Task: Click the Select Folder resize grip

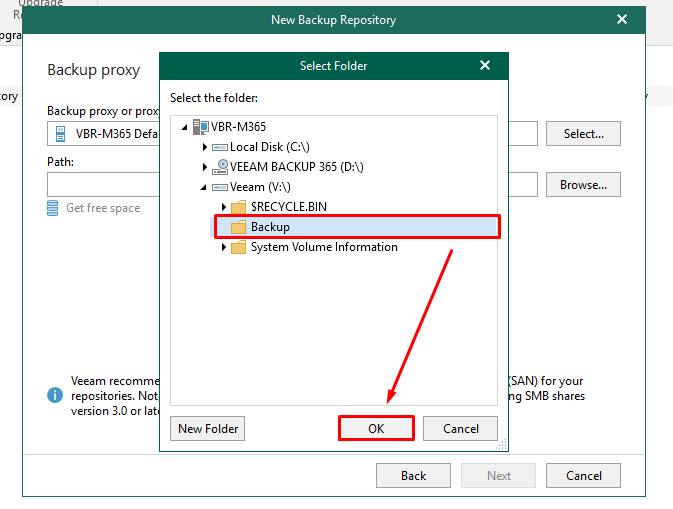Action: pos(501,444)
